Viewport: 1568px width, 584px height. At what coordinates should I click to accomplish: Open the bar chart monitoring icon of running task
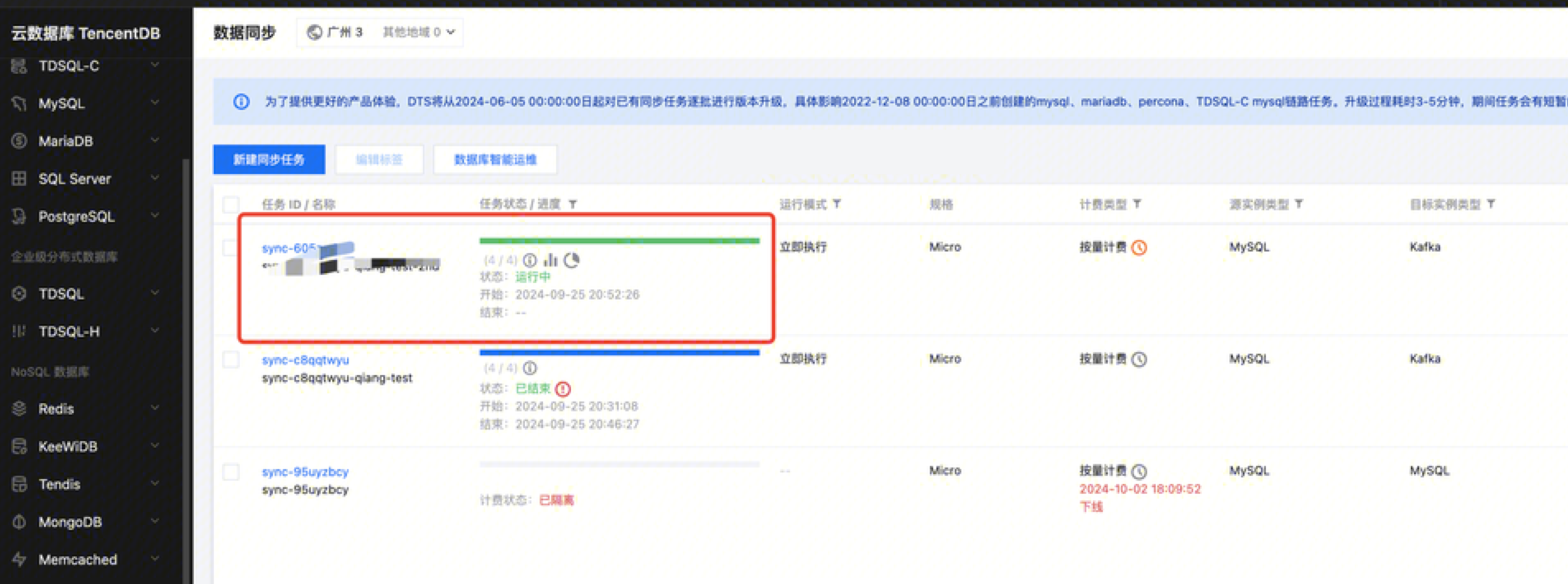[551, 260]
